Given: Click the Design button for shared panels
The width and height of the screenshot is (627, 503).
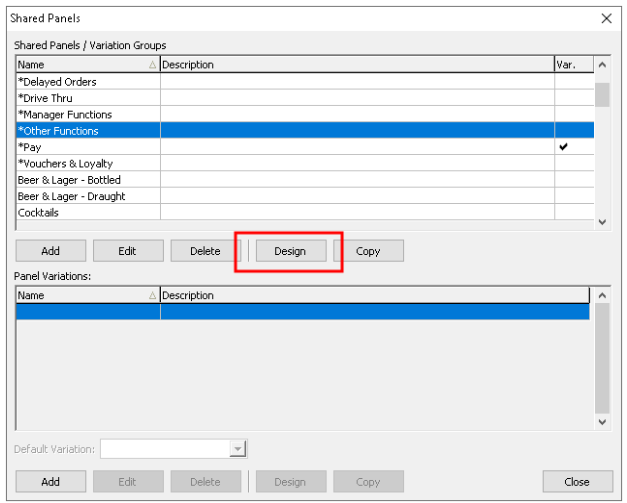Looking at the screenshot, I should click(290, 251).
